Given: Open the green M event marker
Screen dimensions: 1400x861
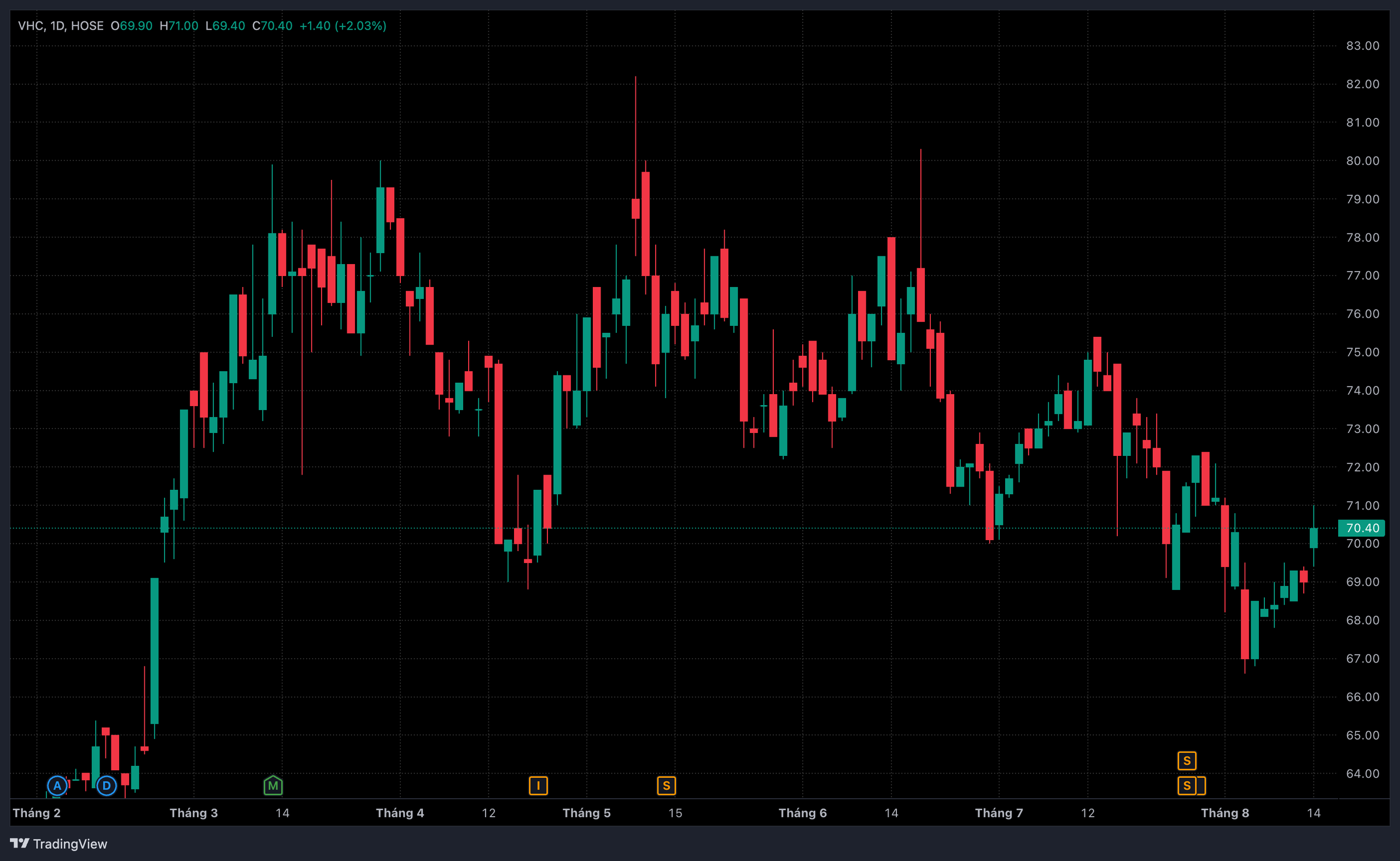Looking at the screenshot, I should pyautogui.click(x=273, y=786).
